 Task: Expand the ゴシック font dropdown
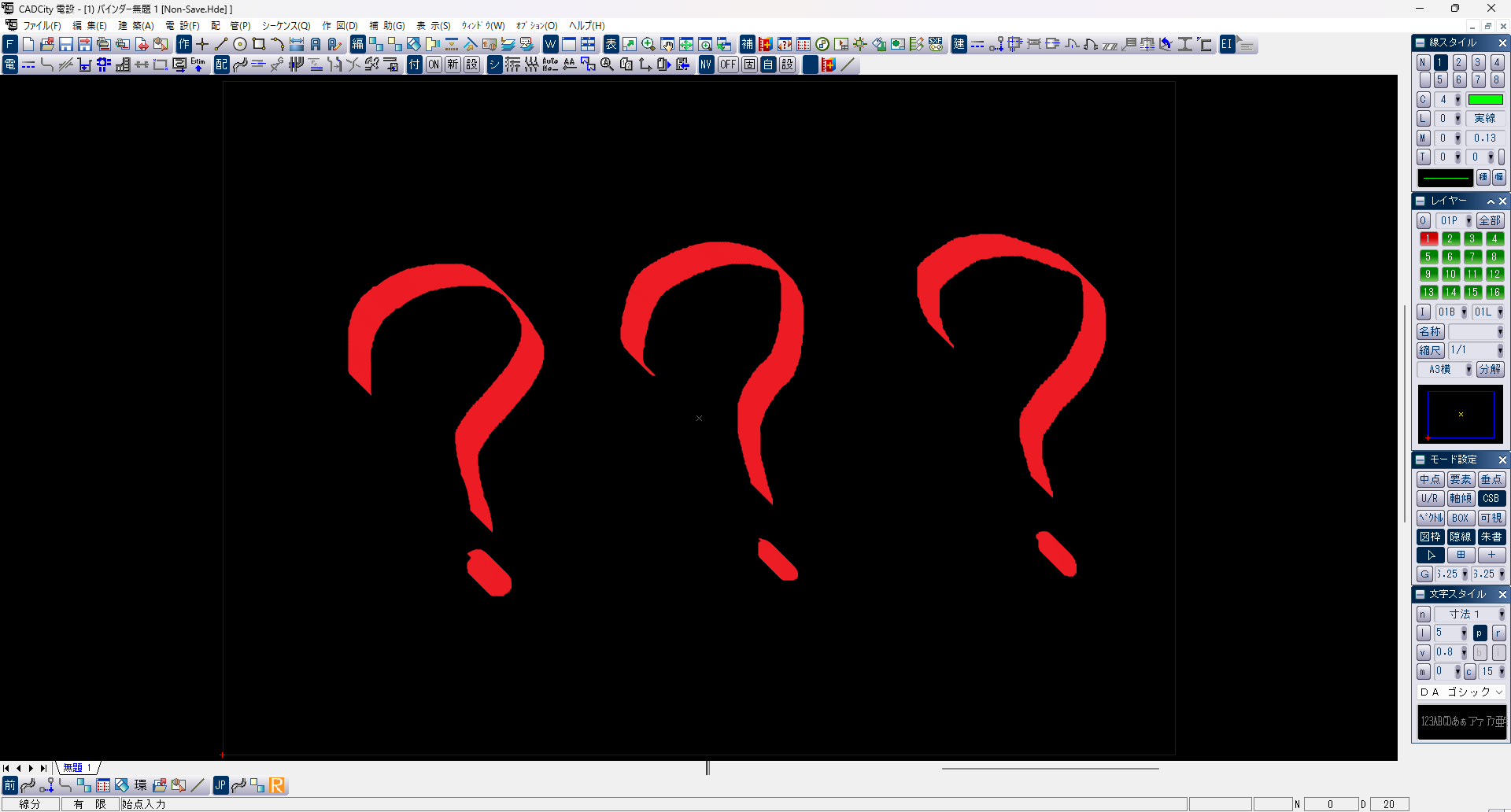pos(1498,692)
